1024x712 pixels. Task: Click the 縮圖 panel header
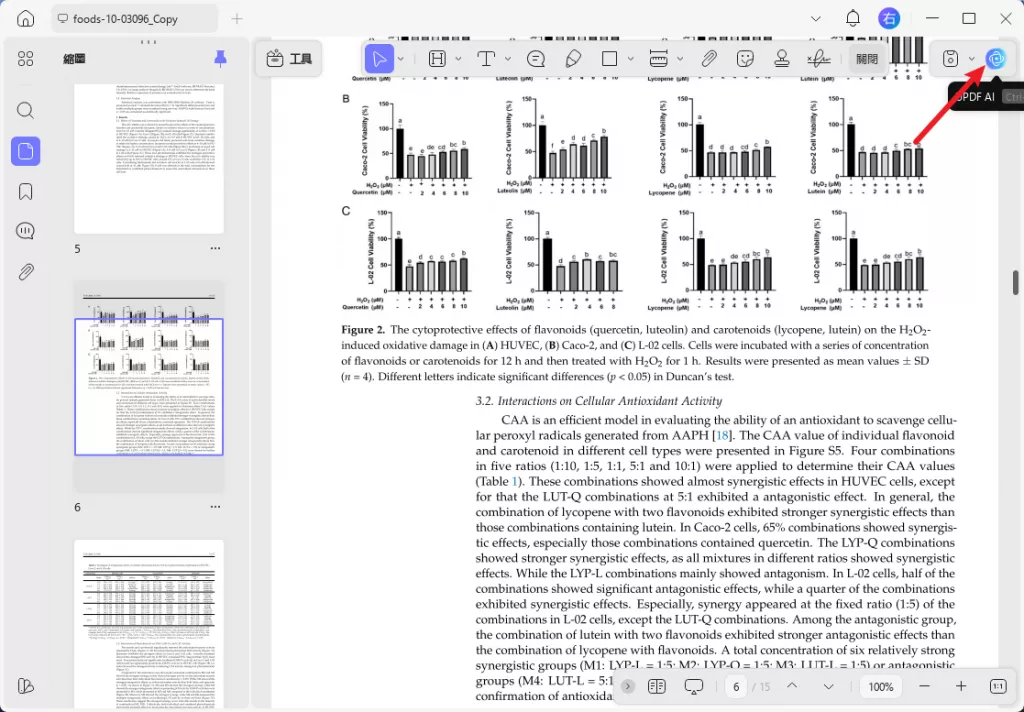tap(74, 59)
